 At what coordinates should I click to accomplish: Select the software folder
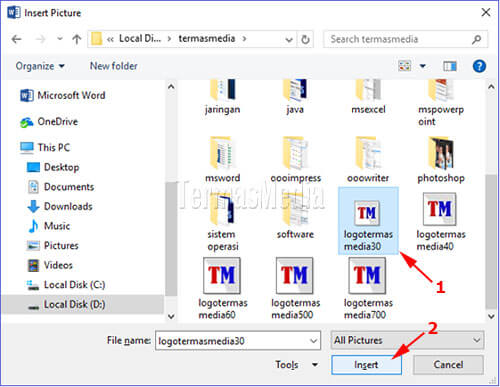pos(295,217)
